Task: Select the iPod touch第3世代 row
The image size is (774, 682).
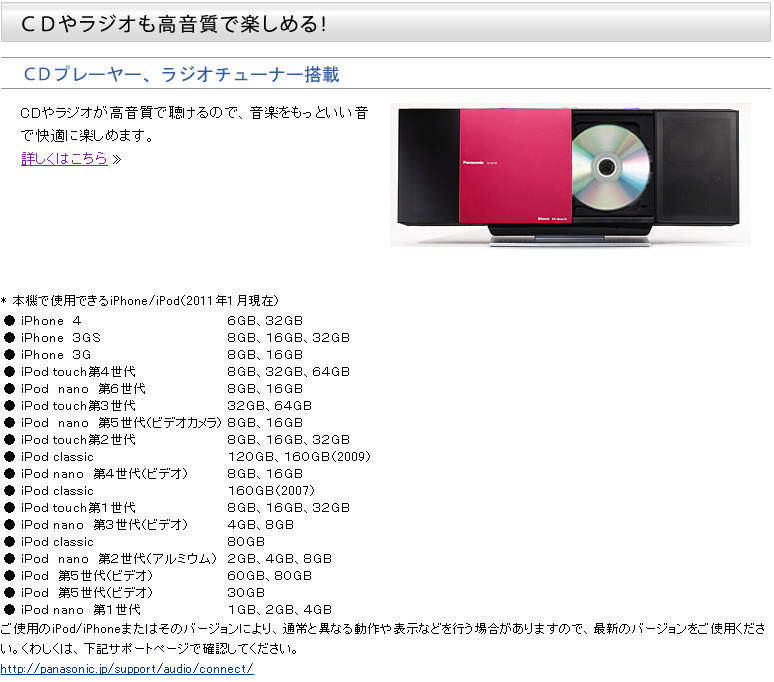Action: 157,406
